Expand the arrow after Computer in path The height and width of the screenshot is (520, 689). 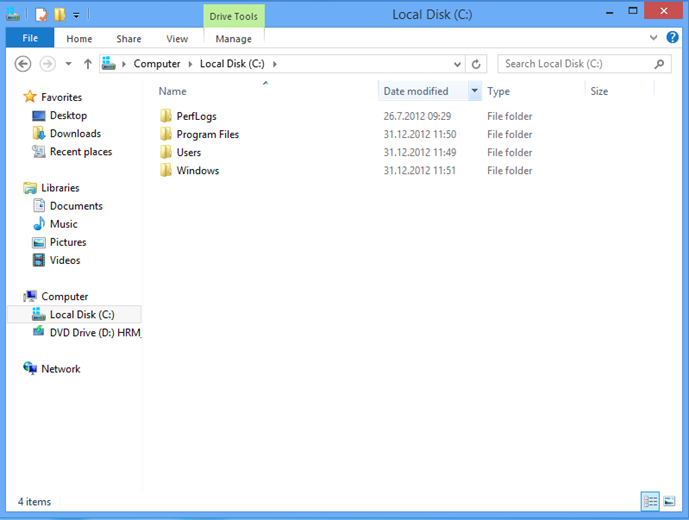[x=190, y=64]
